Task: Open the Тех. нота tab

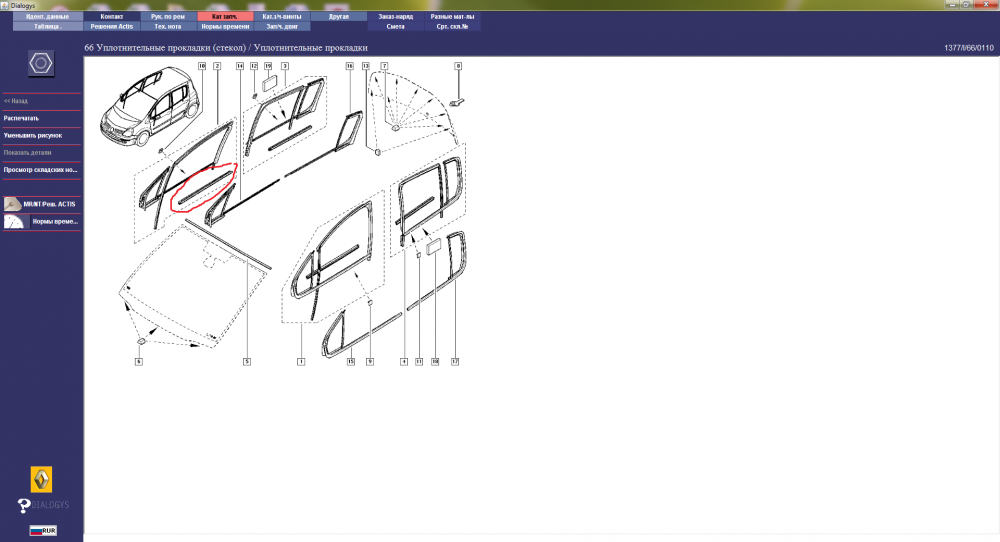Action: click(x=168, y=27)
